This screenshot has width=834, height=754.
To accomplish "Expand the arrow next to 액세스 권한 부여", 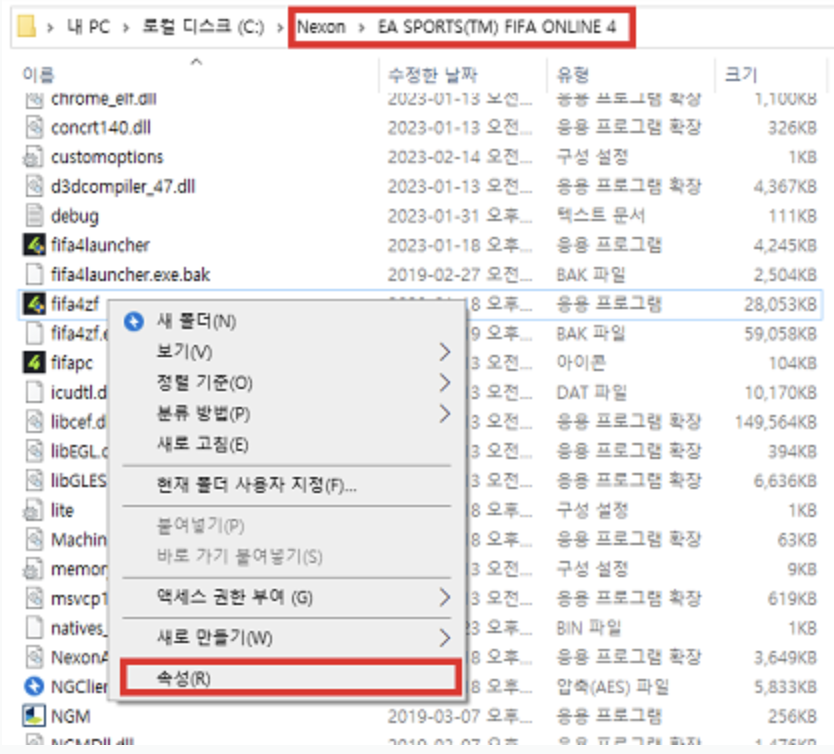I will [445, 598].
